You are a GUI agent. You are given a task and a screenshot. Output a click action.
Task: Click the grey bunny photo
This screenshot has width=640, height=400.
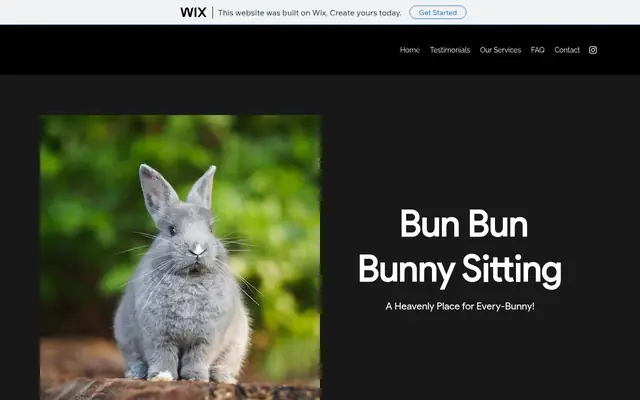(x=180, y=257)
